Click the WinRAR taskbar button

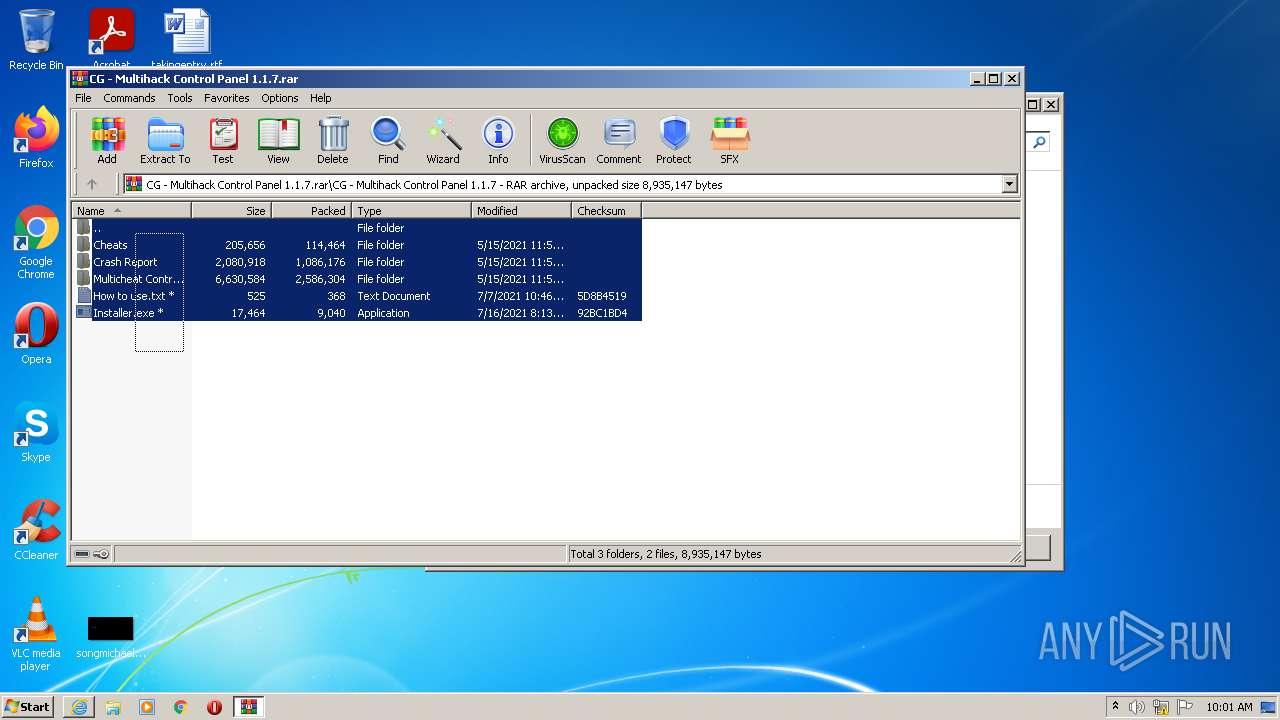(x=249, y=707)
